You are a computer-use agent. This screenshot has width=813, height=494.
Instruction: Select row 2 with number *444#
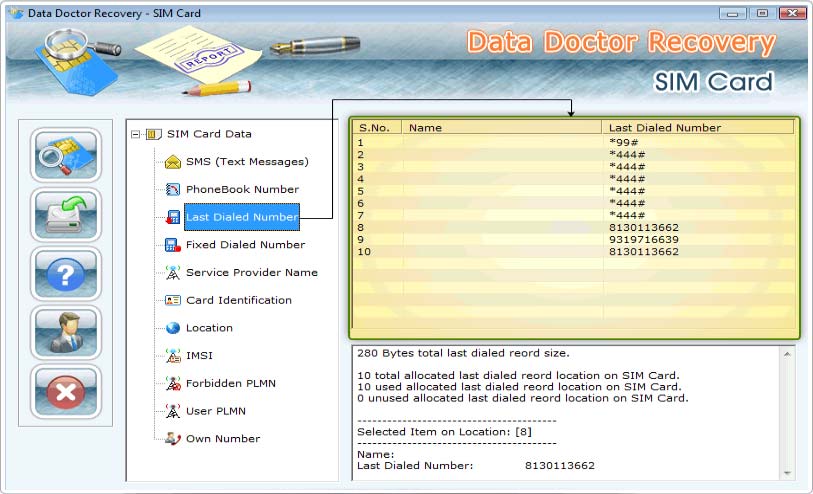coord(573,154)
